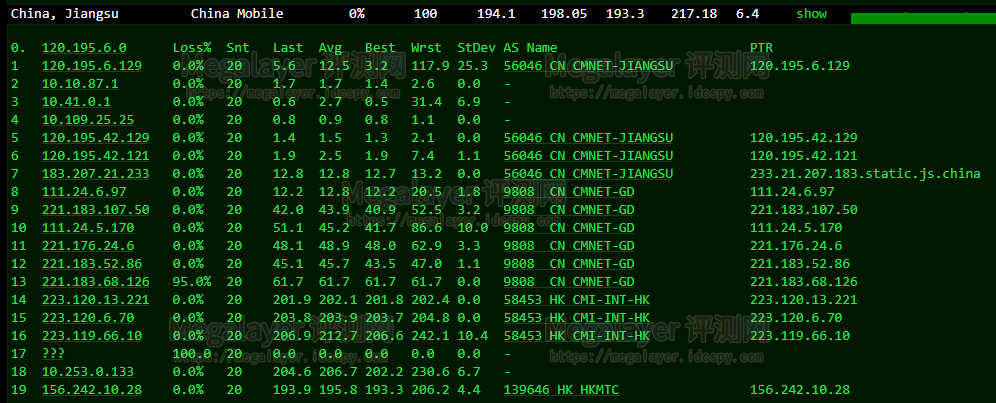Screen dimensions: 996x403
Task: Select the Loss% column header
Action: coord(192,48)
